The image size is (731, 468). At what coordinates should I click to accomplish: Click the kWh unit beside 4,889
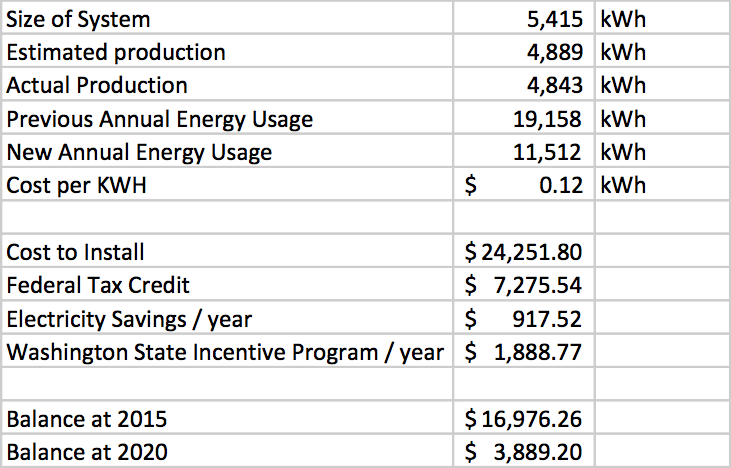coord(662,51)
